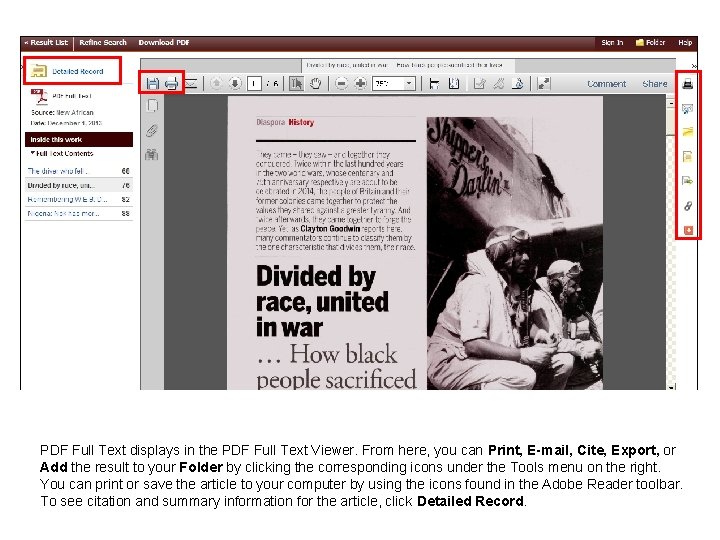Click the envelope email icon in the Adobe toolbar
This screenshot has width=720, height=540.
(191, 84)
